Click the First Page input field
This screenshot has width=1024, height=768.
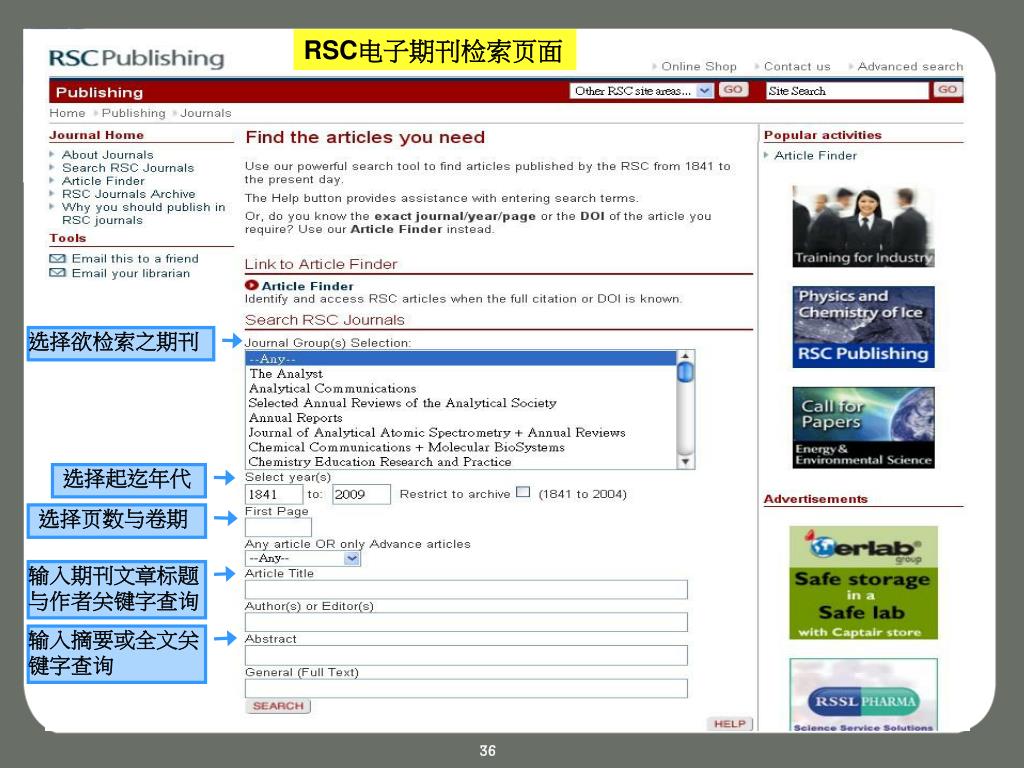[x=278, y=527]
